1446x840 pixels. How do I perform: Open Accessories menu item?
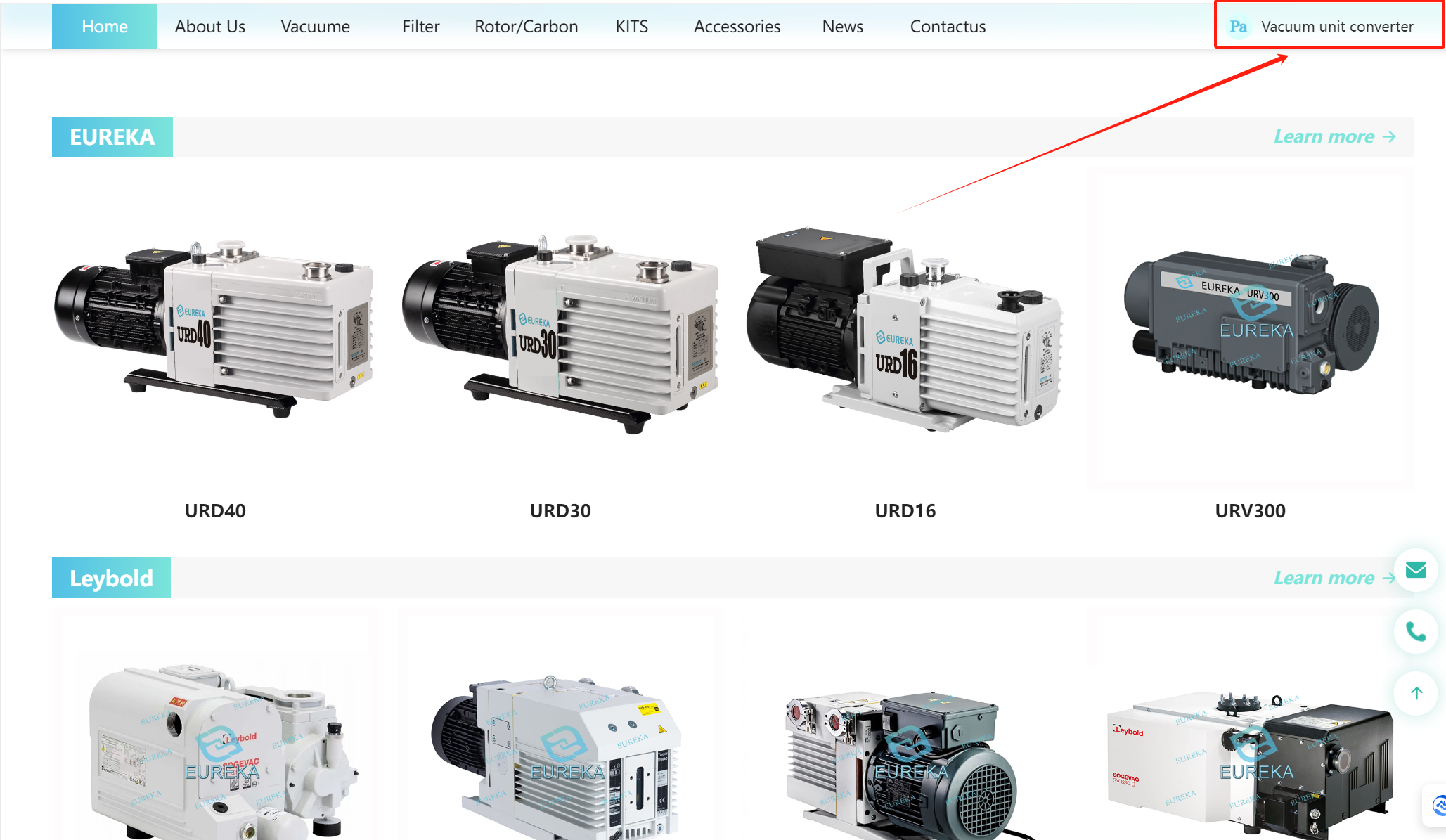point(737,27)
